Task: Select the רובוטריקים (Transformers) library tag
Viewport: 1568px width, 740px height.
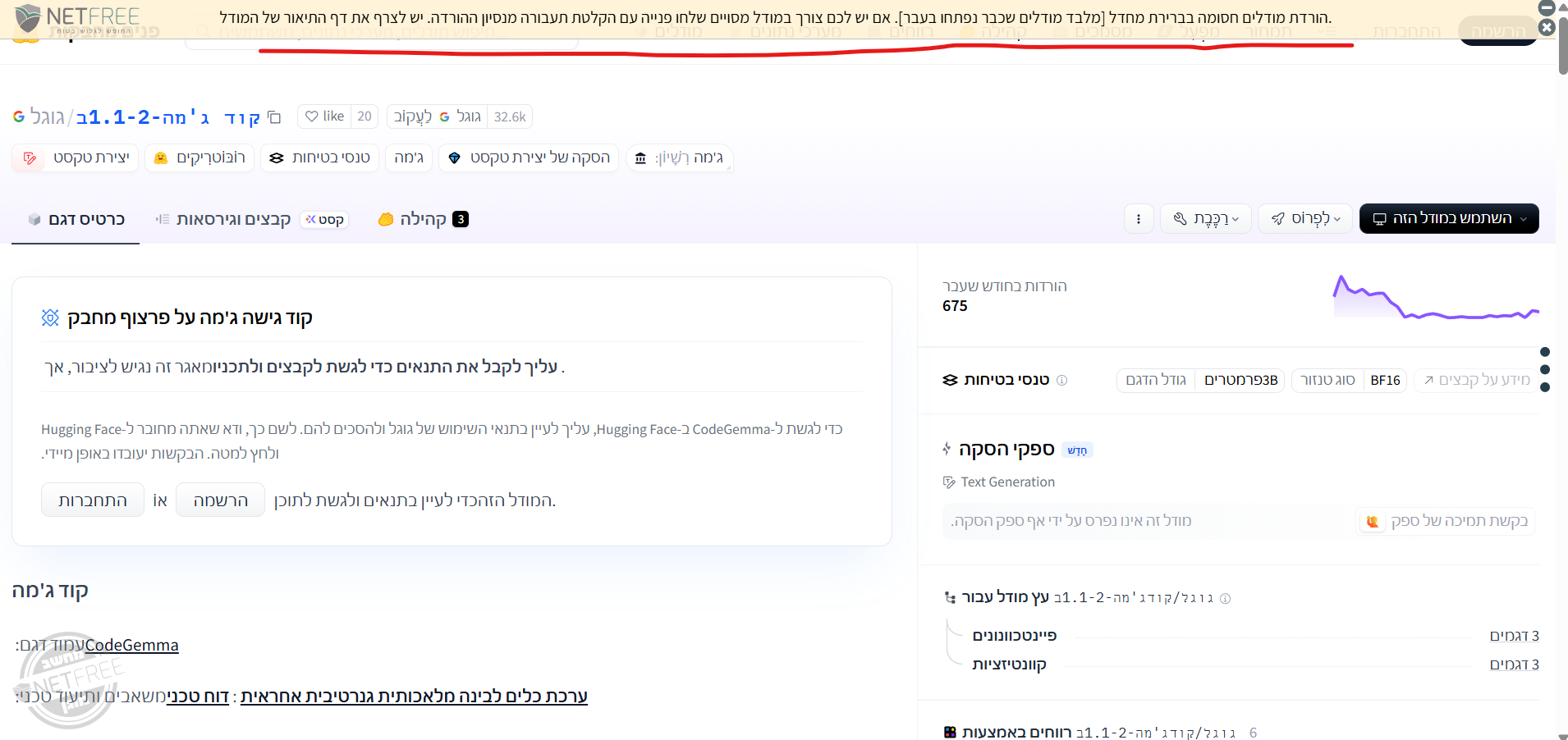Action: point(199,158)
